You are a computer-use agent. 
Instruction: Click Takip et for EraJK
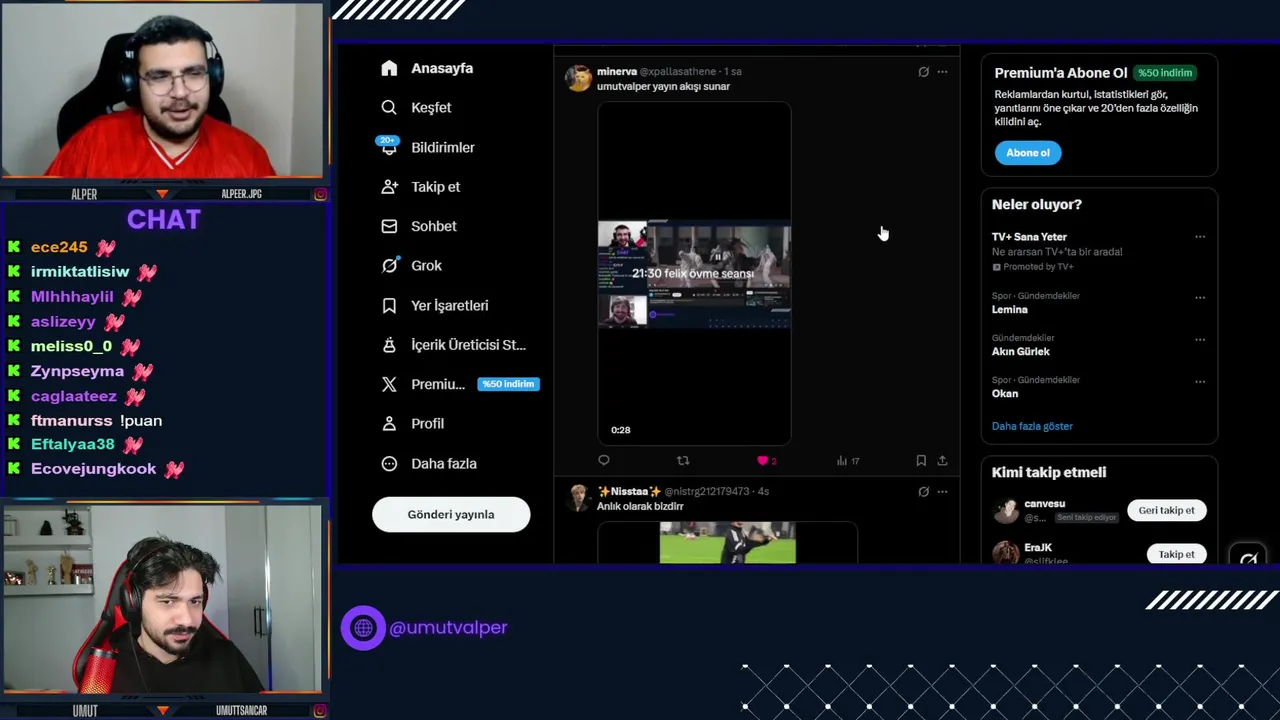pyautogui.click(x=1176, y=554)
